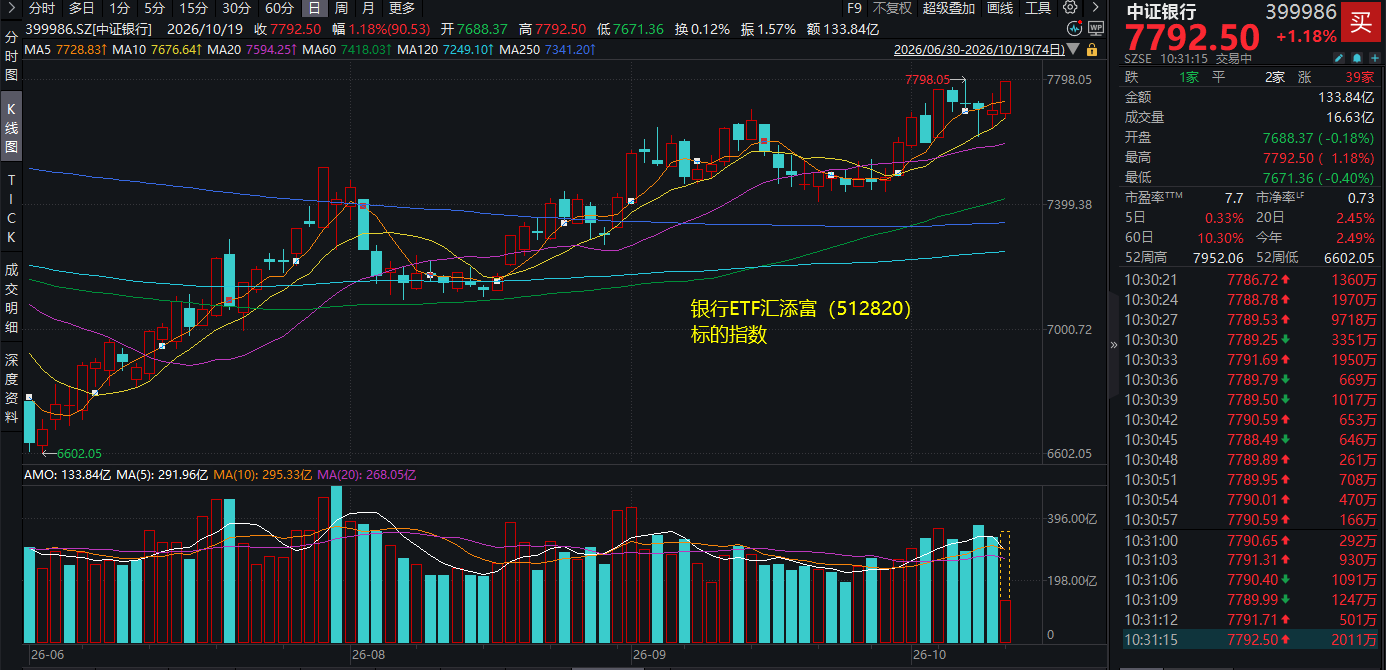This screenshot has width=1386, height=670.
Task: Expand the left panel chevron at top-left
Action: coord(12,8)
